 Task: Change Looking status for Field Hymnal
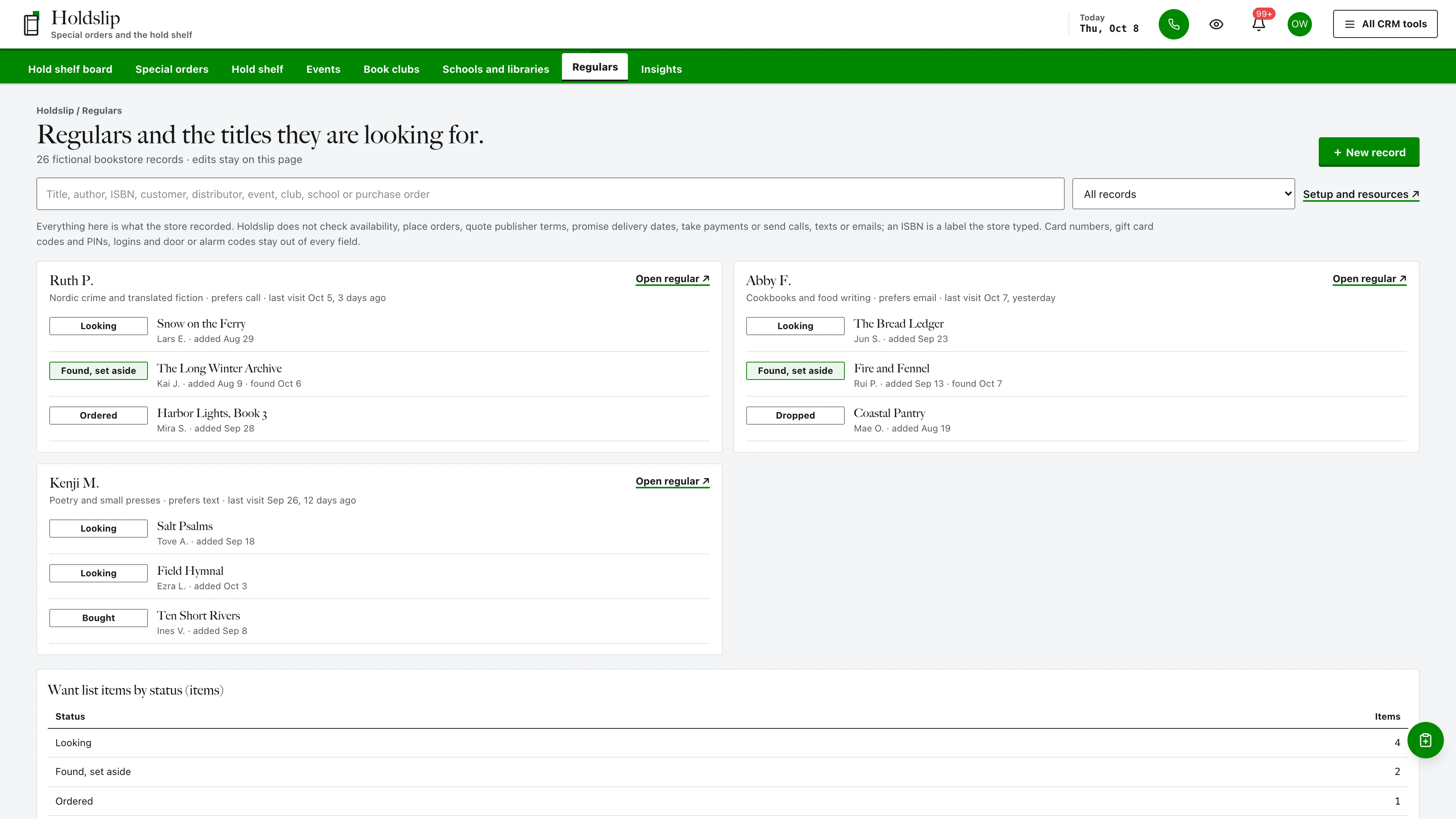(98, 573)
